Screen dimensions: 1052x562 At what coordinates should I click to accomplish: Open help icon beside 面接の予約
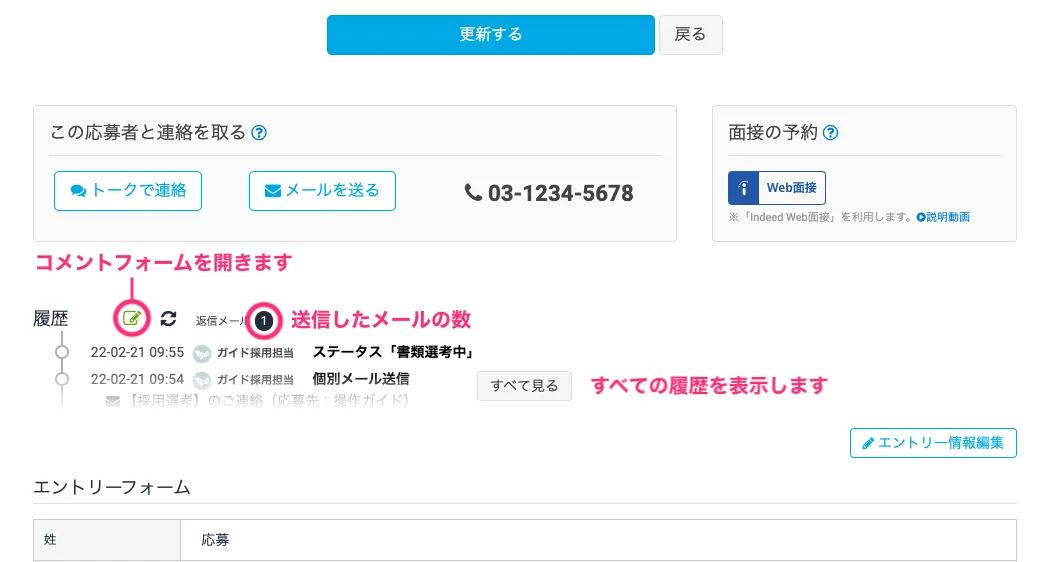tap(831, 133)
